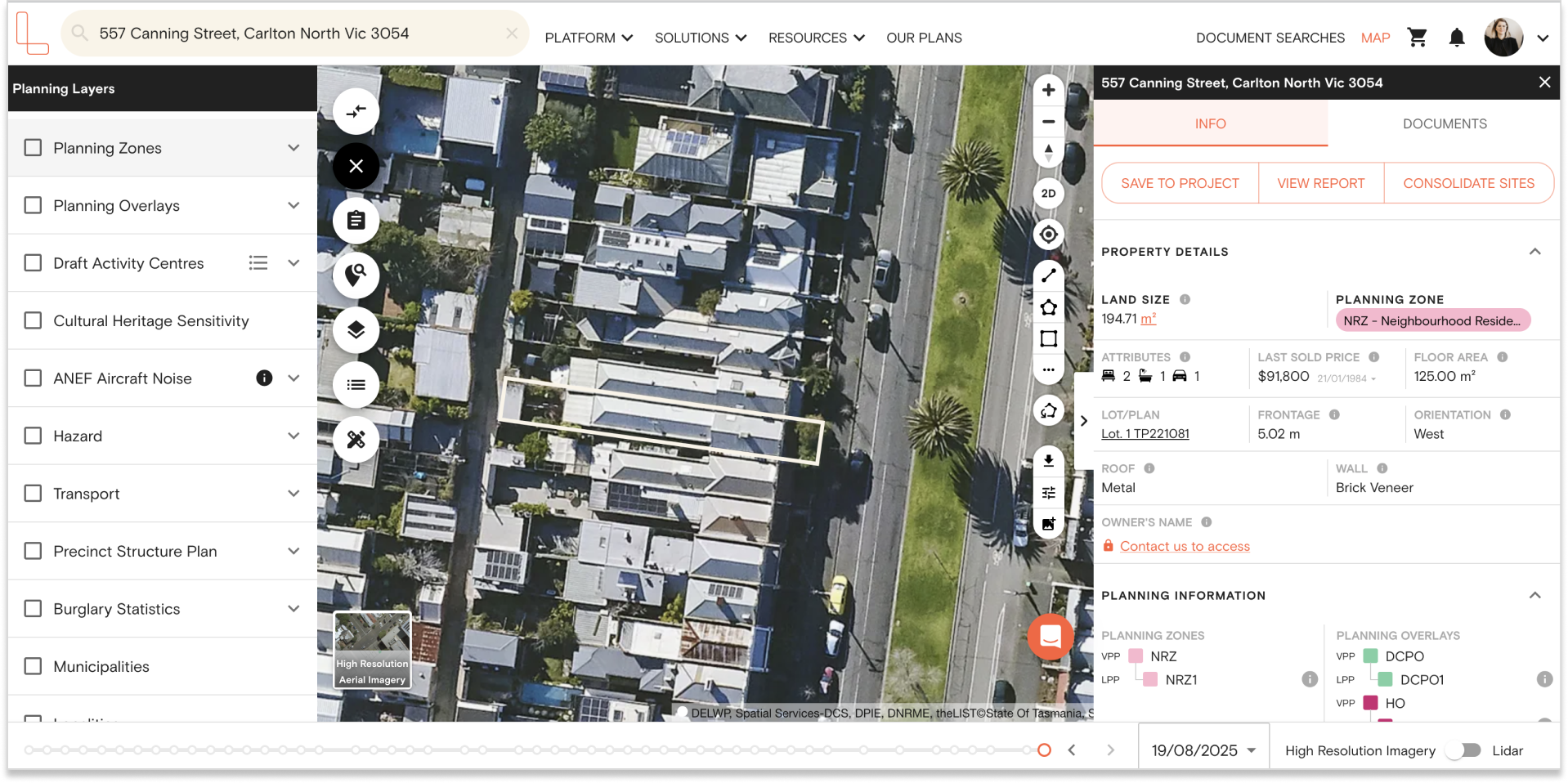
Task: Click Save to Project button
Action: click(x=1180, y=183)
